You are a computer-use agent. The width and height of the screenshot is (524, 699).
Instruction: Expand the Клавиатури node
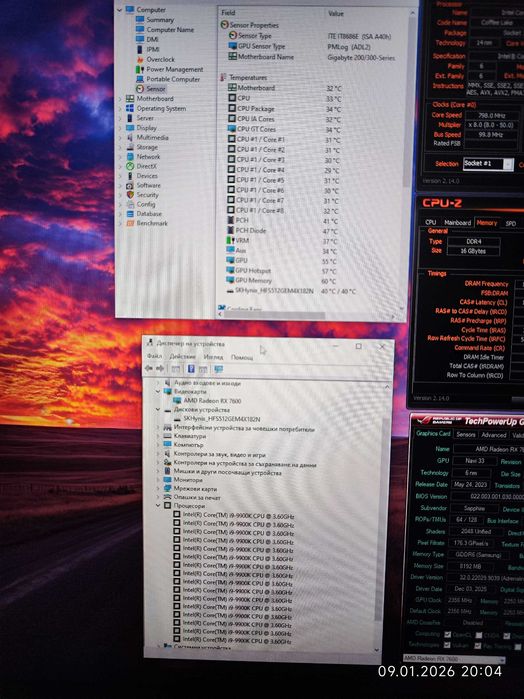[x=157, y=436]
